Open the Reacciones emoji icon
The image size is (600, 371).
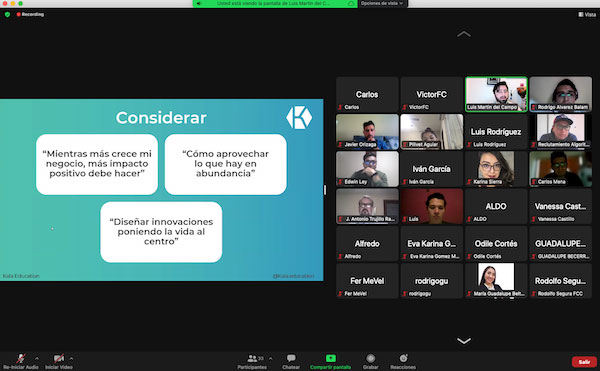(x=403, y=358)
